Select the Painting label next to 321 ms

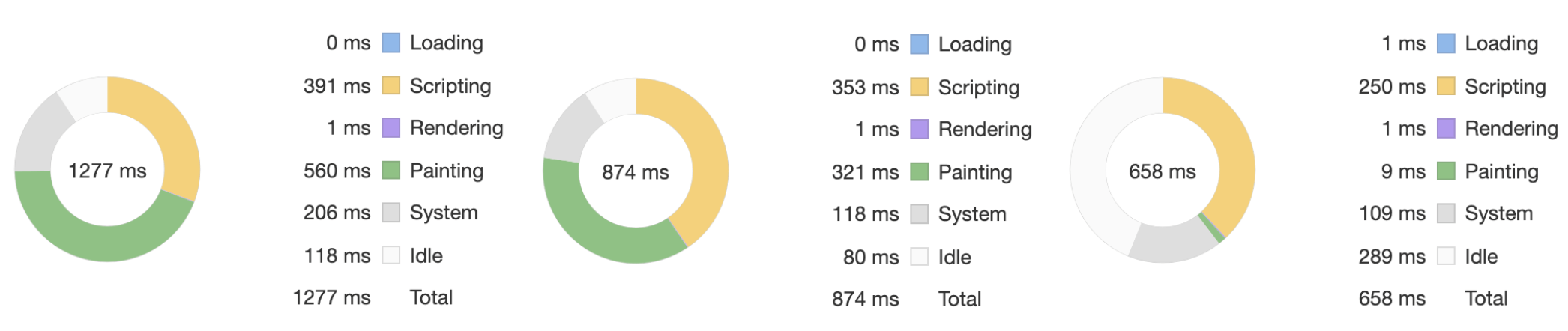(974, 172)
